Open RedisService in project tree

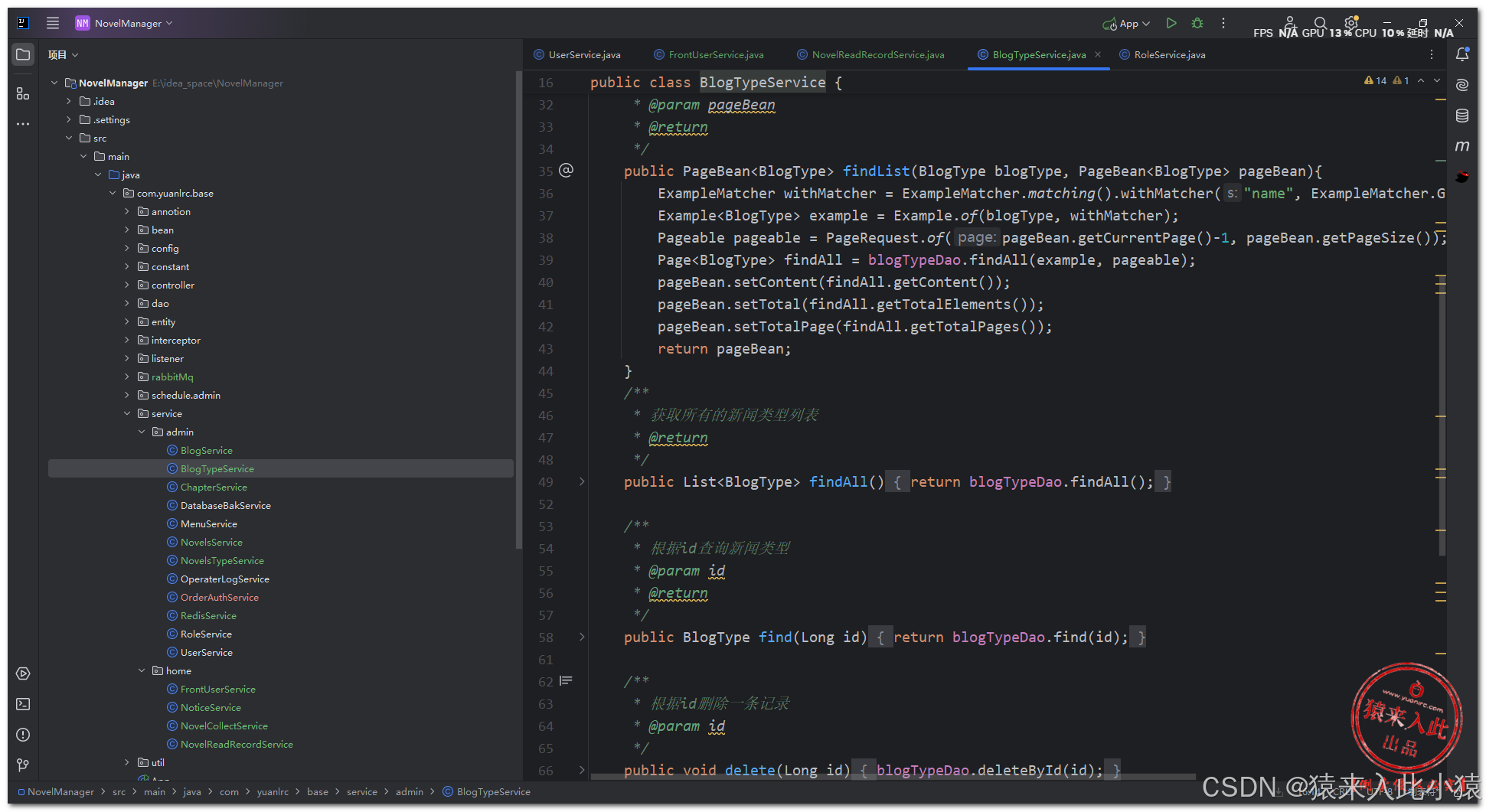[208, 615]
